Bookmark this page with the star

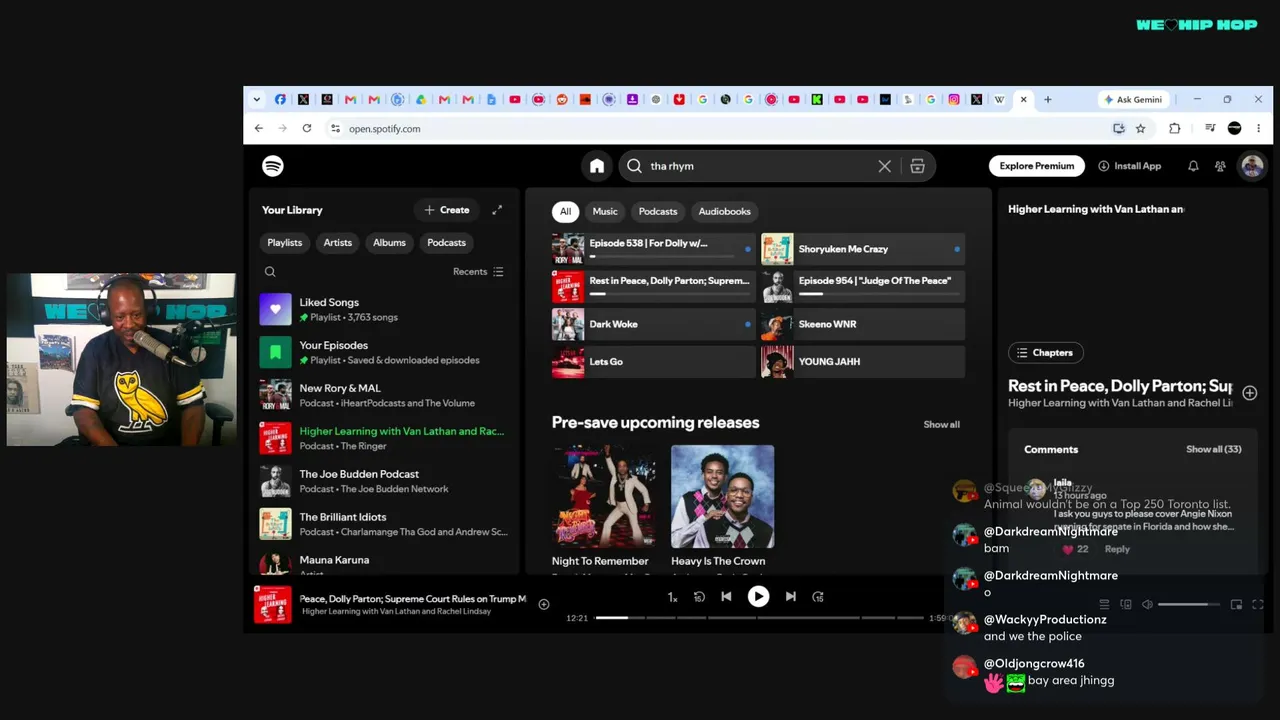coord(1140,128)
